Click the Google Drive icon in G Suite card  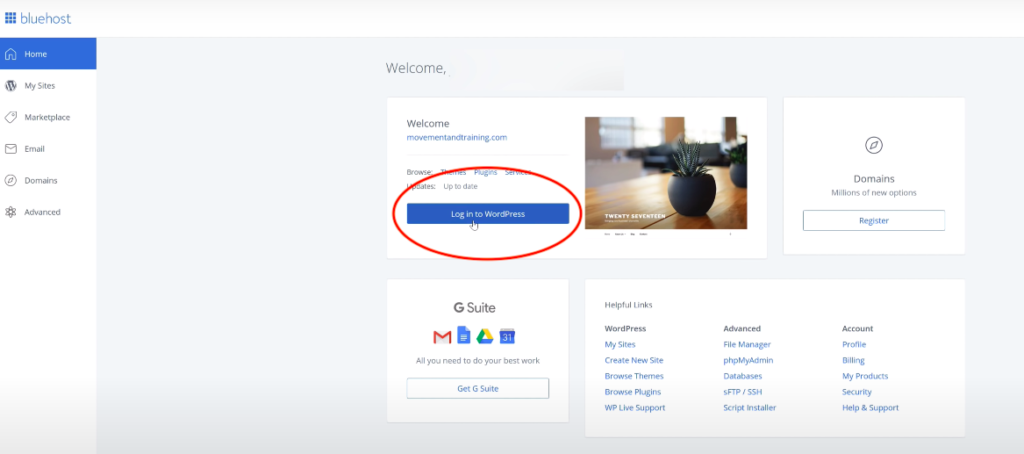tap(484, 336)
